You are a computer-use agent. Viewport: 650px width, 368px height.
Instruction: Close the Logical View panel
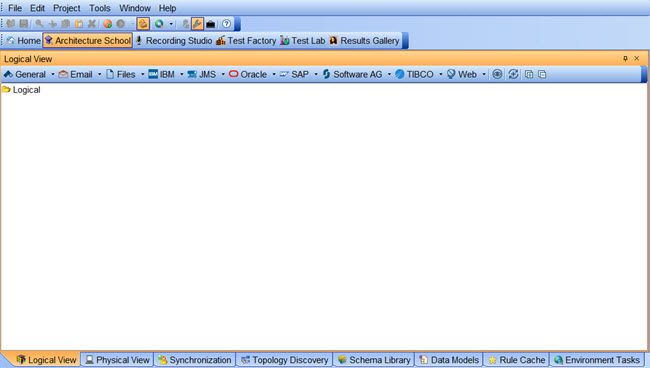click(x=637, y=59)
